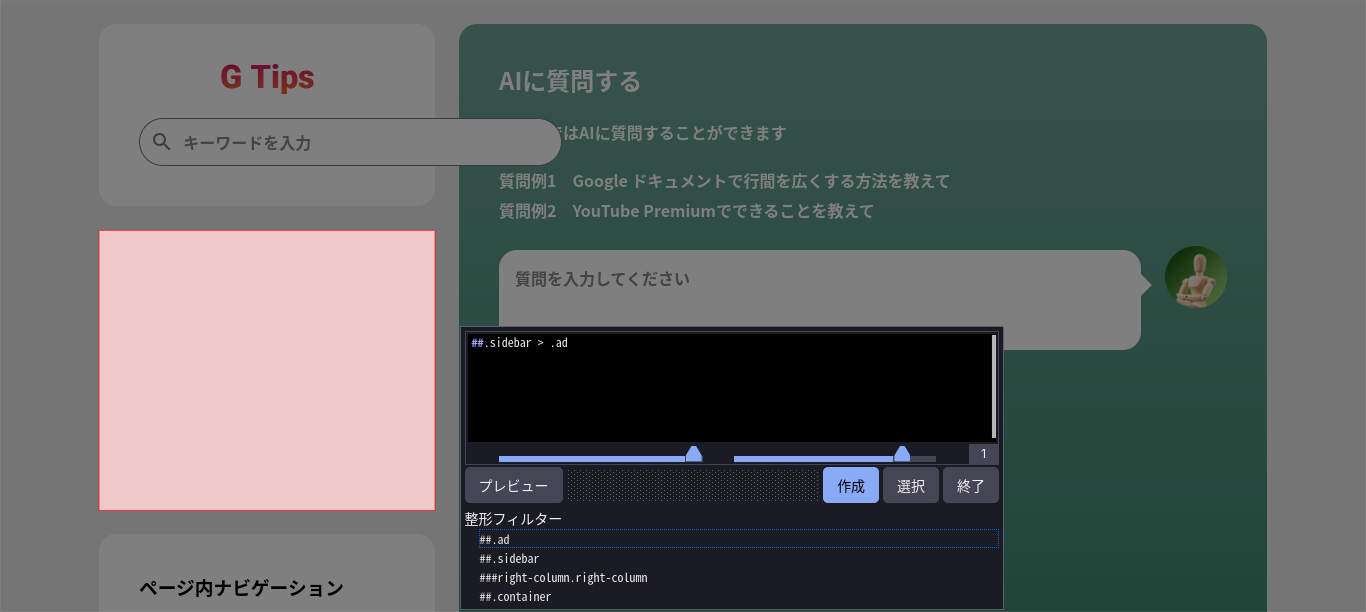Click the dotted drag handle area of picker

[x=693, y=485]
